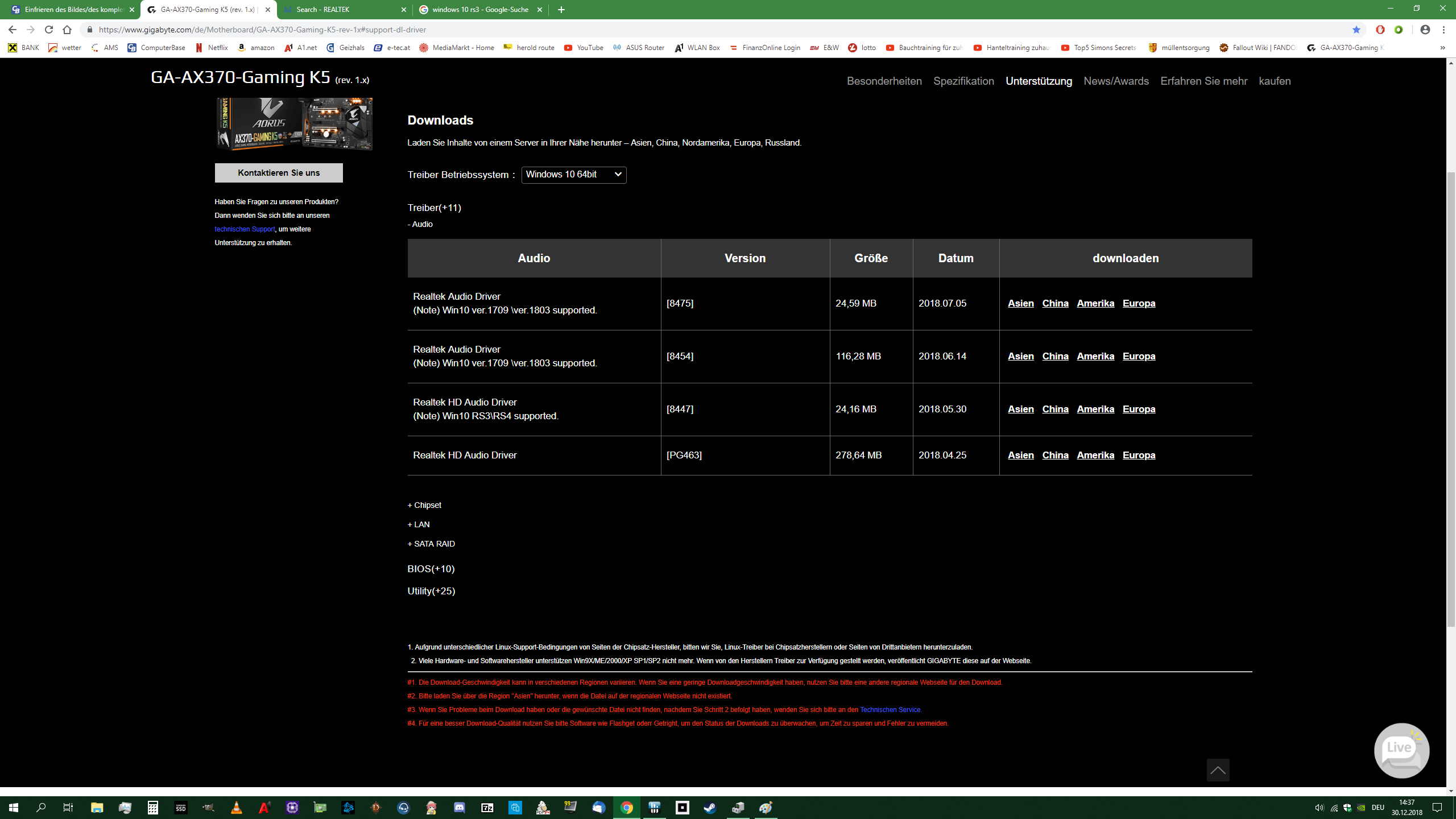Open the YouTube bookmark
1456x819 pixels.
click(x=584, y=48)
